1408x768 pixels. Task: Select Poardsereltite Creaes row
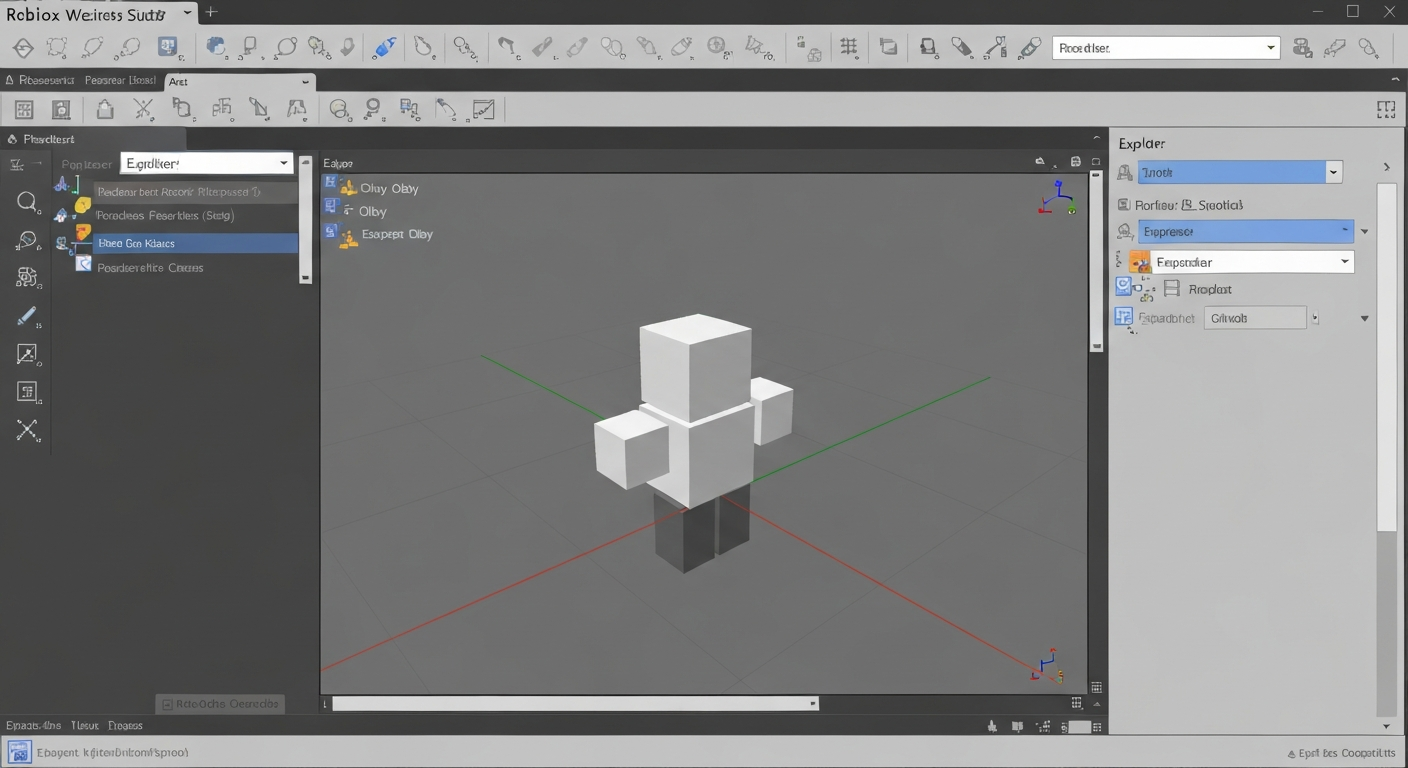(x=150, y=267)
